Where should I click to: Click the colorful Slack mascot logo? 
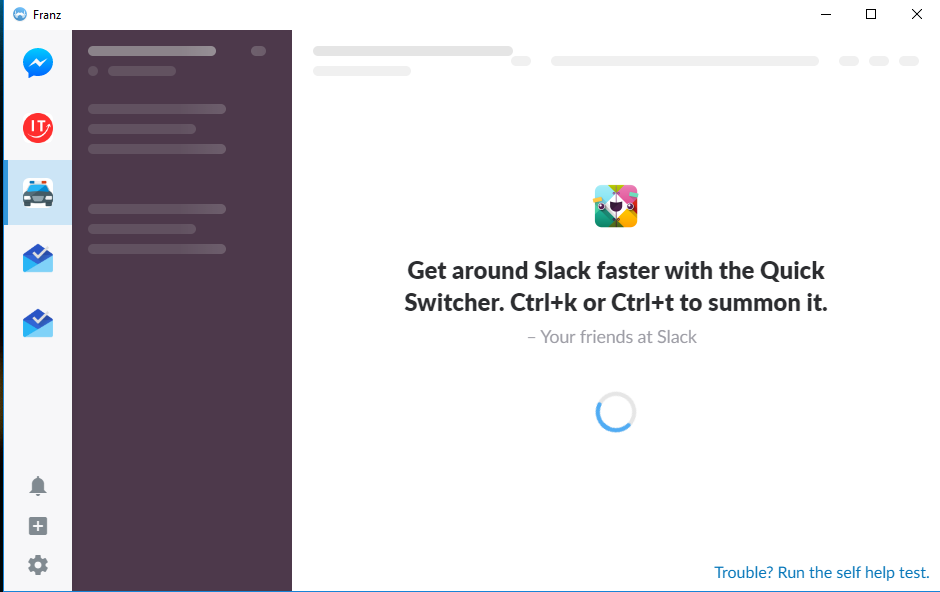coord(616,206)
